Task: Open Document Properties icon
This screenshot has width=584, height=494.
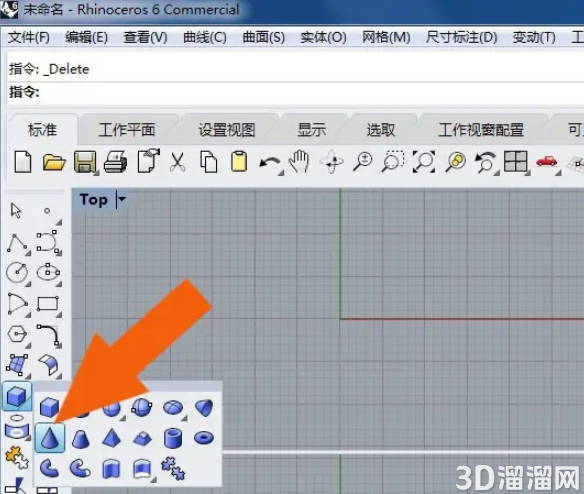Action: pyautogui.click(x=148, y=161)
